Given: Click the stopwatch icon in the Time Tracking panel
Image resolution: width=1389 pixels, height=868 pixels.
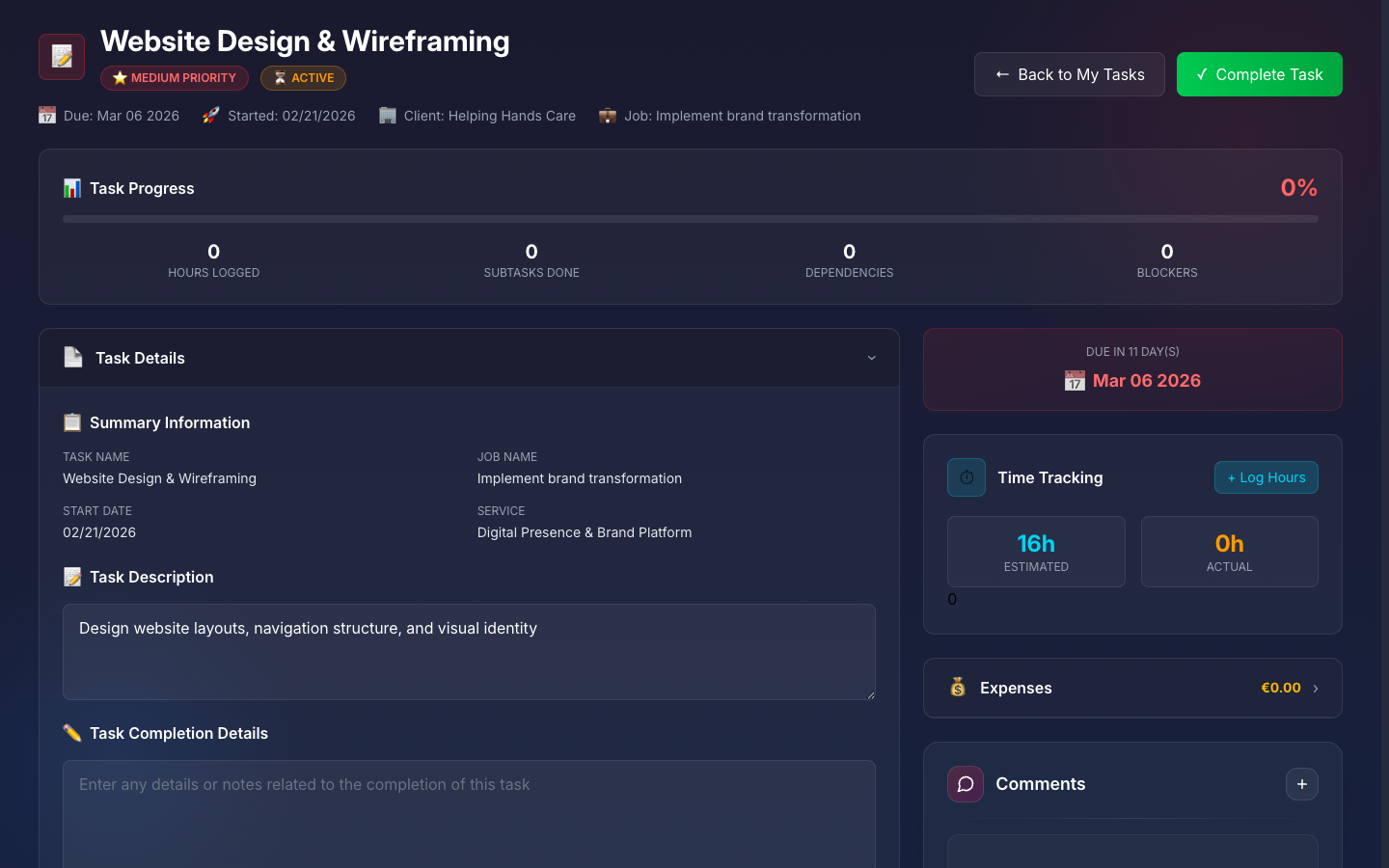Looking at the screenshot, I should point(966,477).
